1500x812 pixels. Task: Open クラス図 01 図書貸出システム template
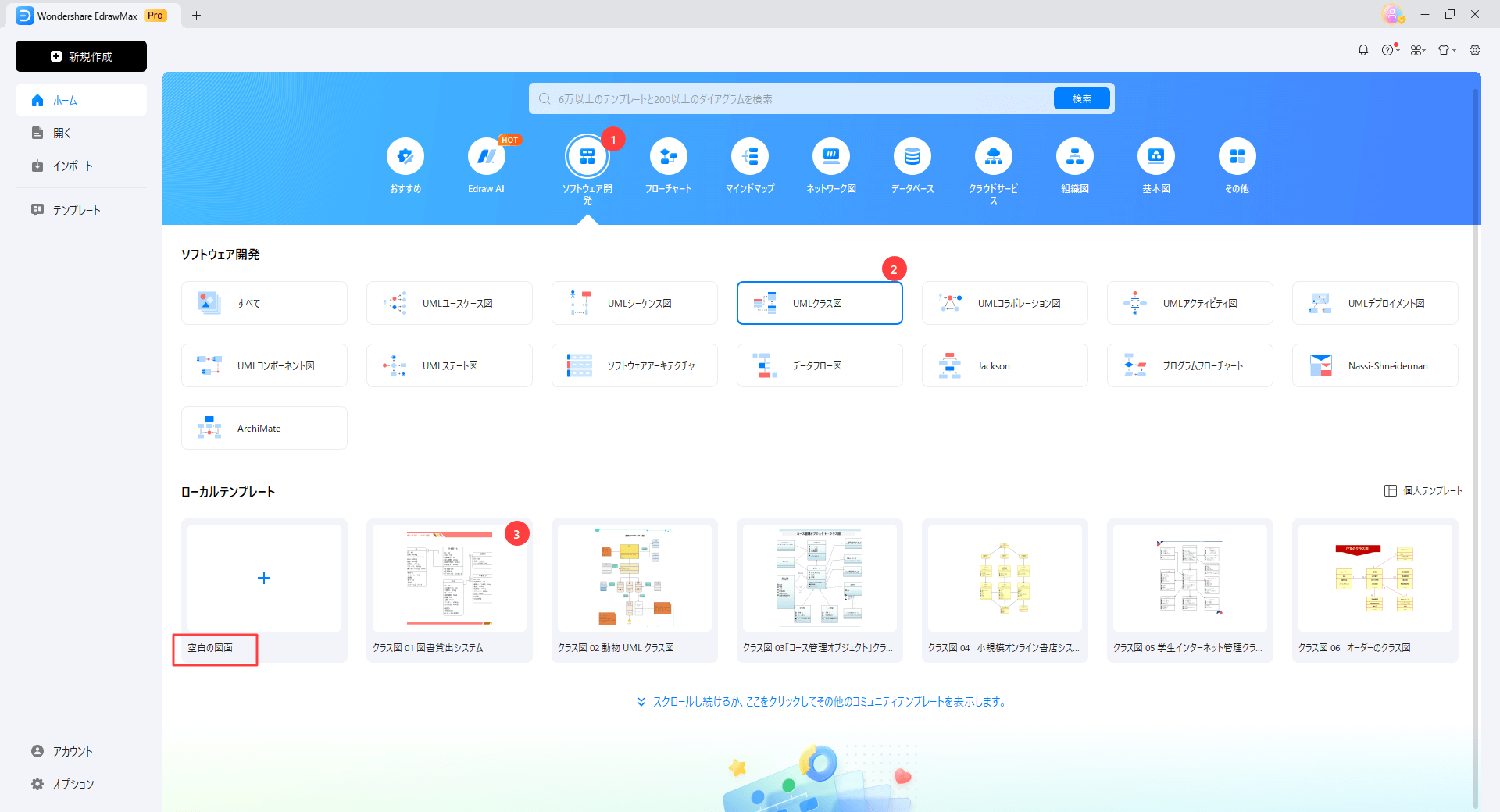[449, 590]
